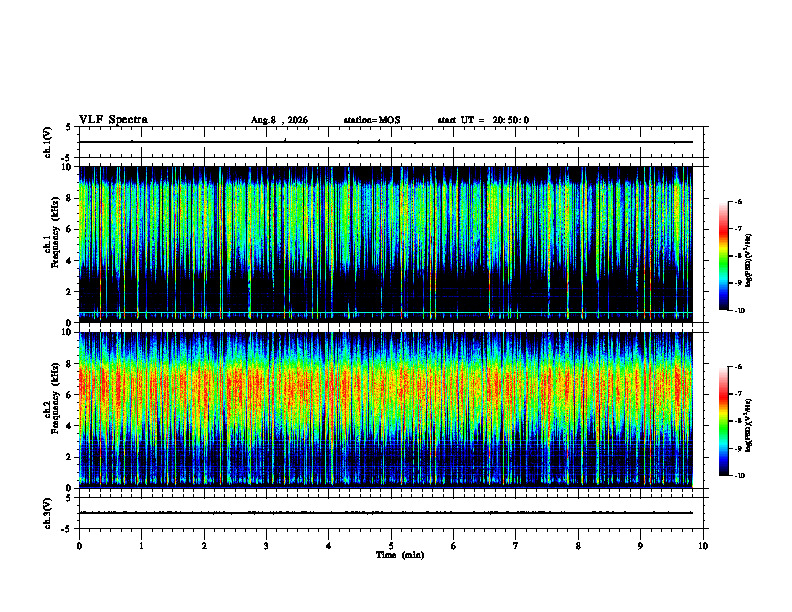The height and width of the screenshot is (612, 792).
Task: Click tick label "8" on the Time axis
Action: click(578, 546)
